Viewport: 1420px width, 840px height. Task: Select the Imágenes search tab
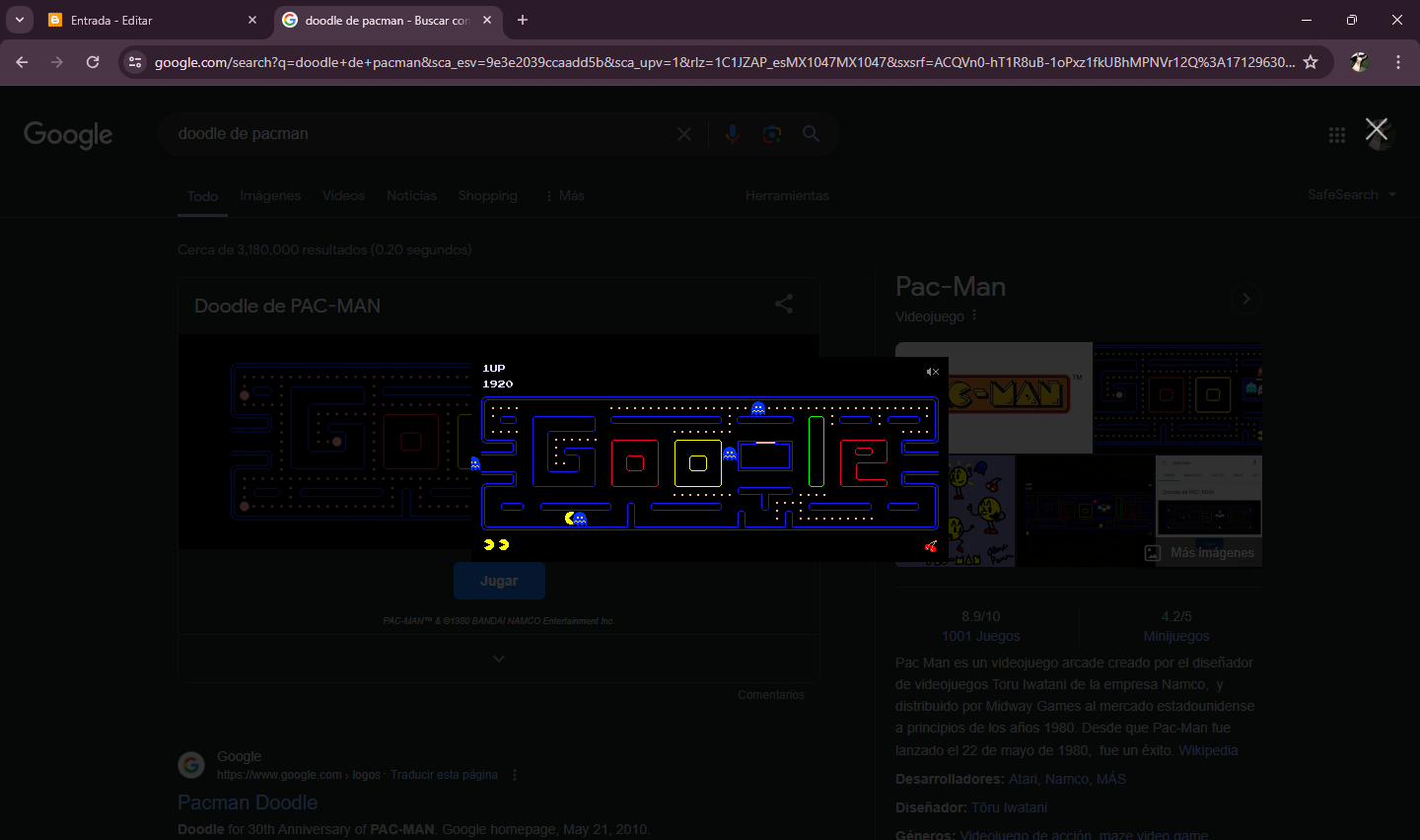click(270, 195)
